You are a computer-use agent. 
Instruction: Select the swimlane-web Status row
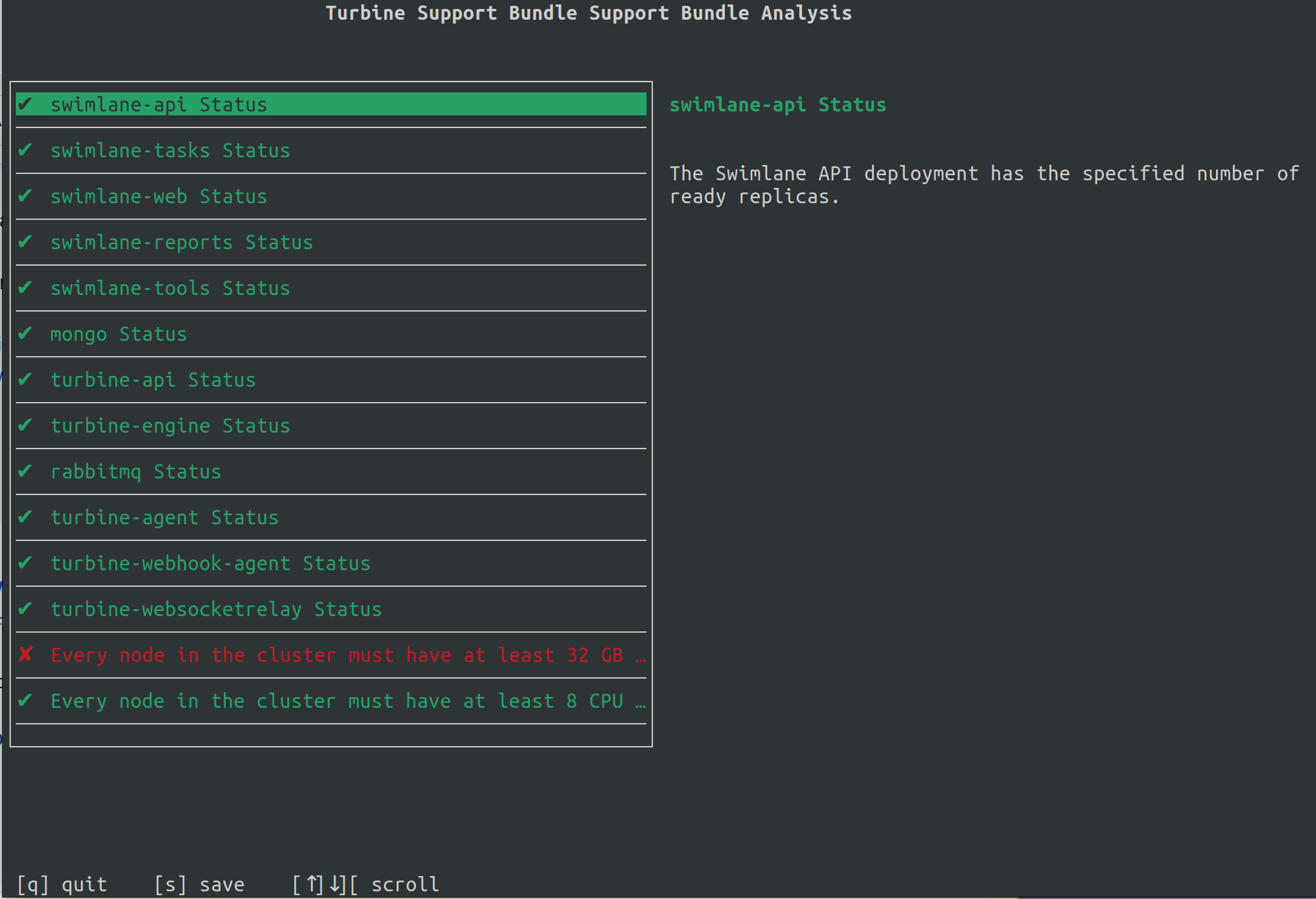[x=331, y=196]
